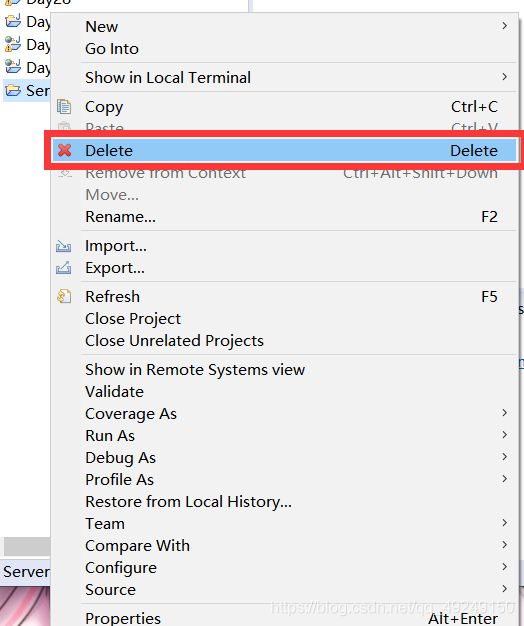Click the Import icon
The image size is (524, 626).
point(64,246)
